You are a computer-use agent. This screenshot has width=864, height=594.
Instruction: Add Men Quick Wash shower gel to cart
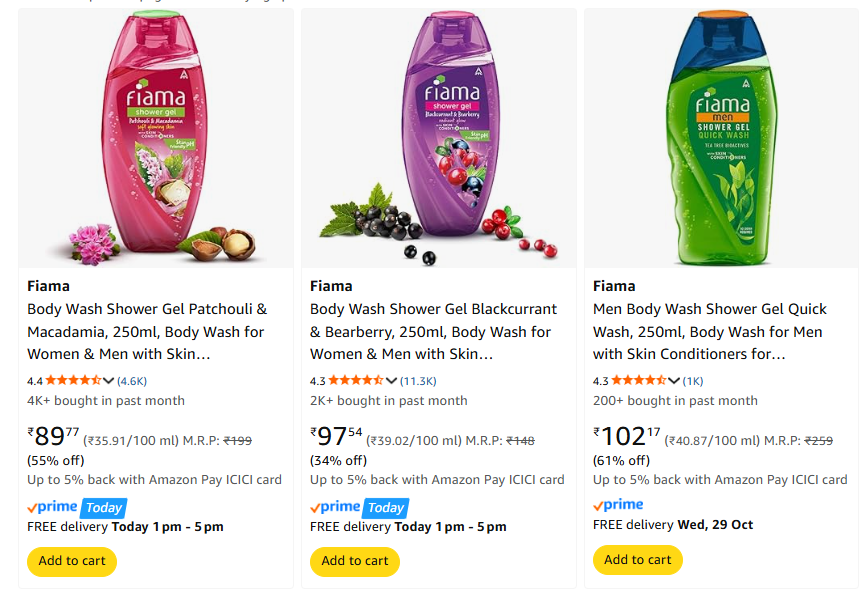pyautogui.click(x=638, y=560)
